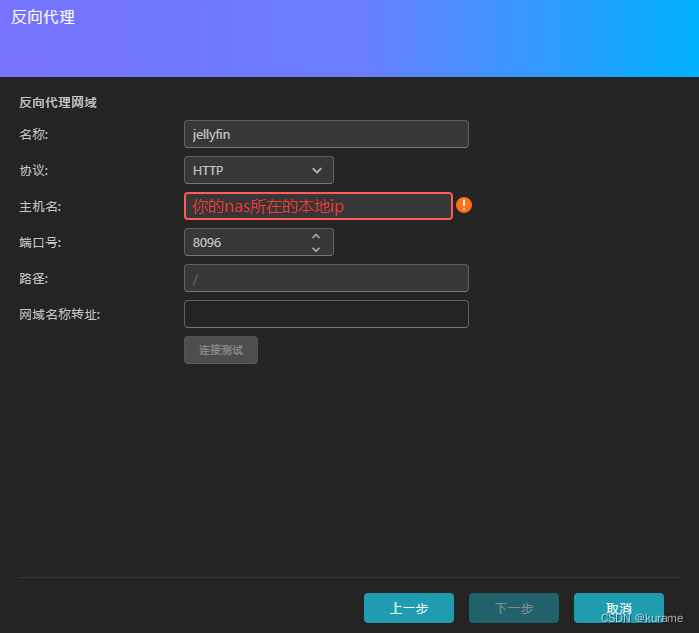The width and height of the screenshot is (699, 633).
Task: Focus the 网域名称转址 input field
Action: point(326,314)
